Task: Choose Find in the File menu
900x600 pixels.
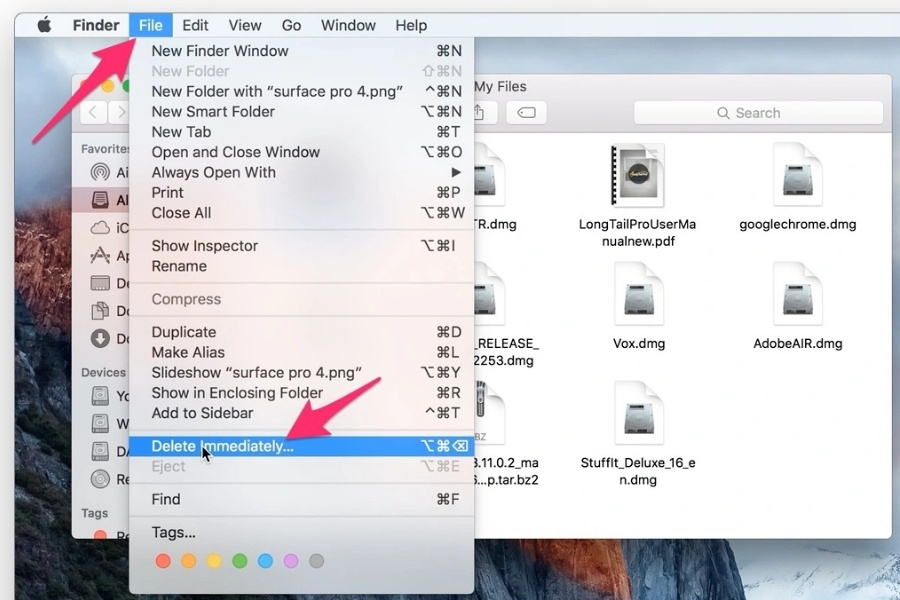Action: click(302, 500)
